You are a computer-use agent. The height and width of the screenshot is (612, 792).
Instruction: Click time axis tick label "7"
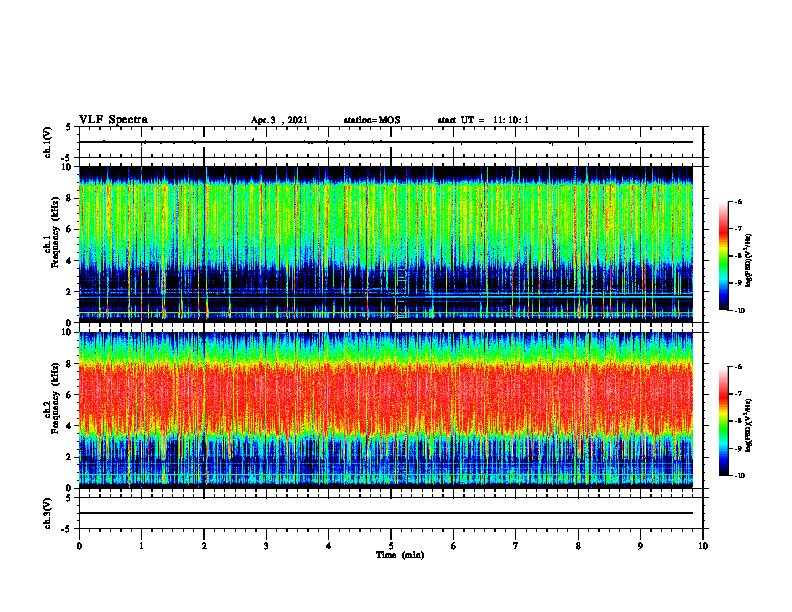click(x=516, y=546)
